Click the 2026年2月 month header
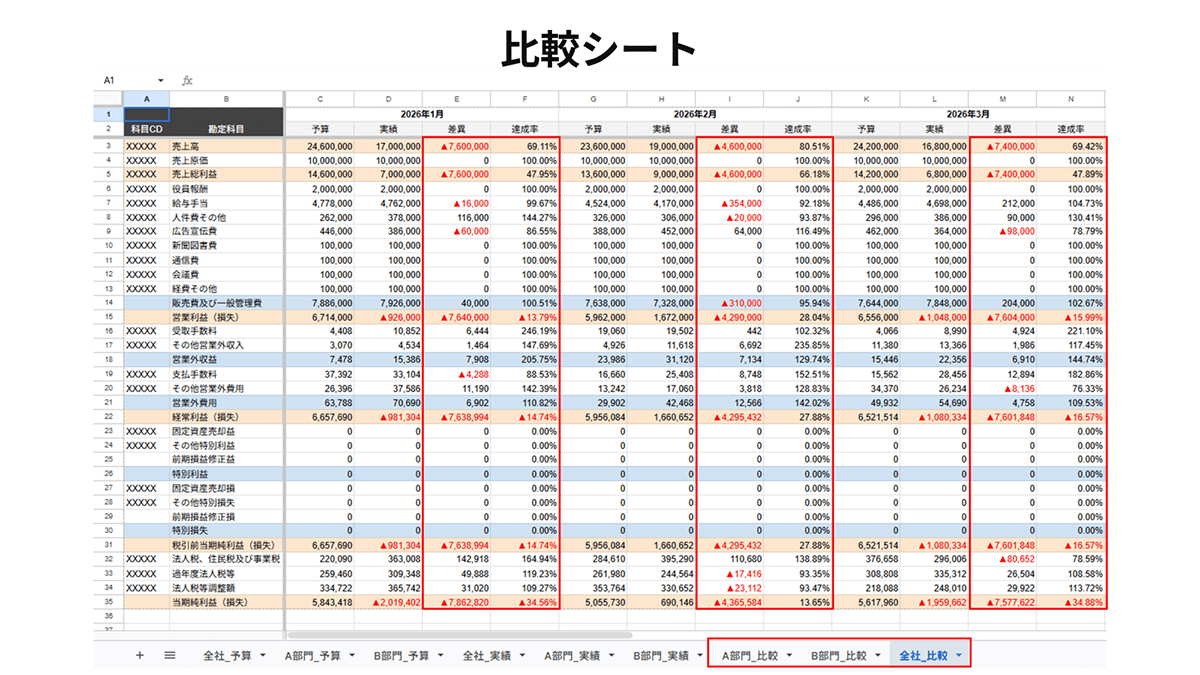This screenshot has height=675, width=1200. tap(695, 114)
